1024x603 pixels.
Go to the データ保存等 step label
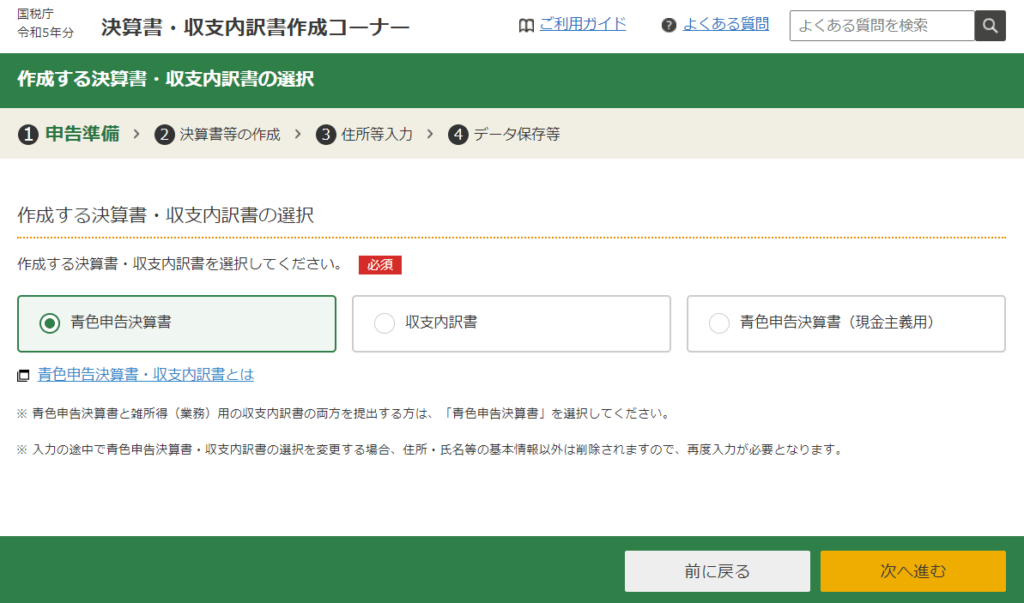pos(516,134)
